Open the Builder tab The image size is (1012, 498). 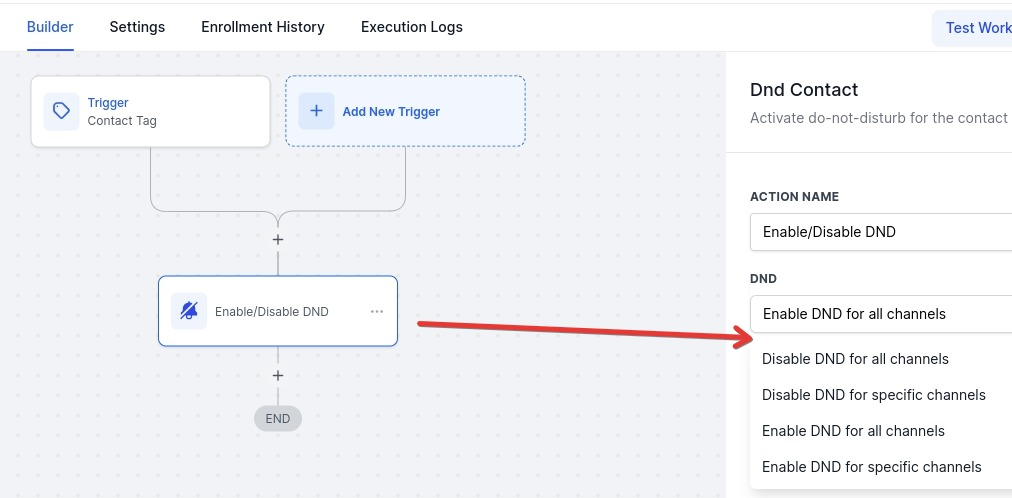(x=50, y=27)
